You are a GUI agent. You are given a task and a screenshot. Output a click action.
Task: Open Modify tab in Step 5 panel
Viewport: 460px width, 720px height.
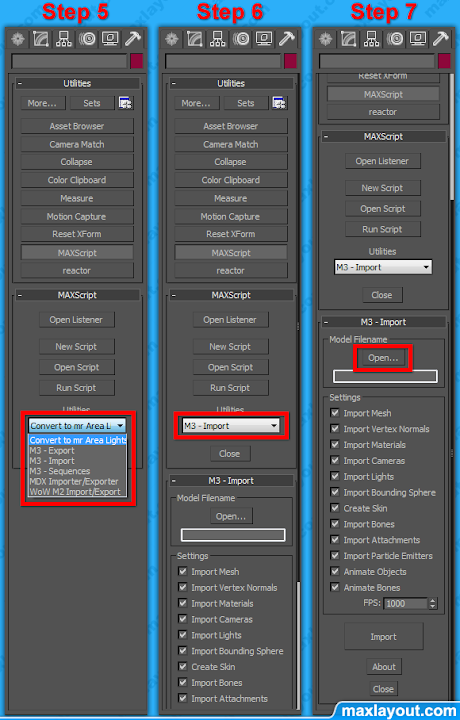pos(41,39)
